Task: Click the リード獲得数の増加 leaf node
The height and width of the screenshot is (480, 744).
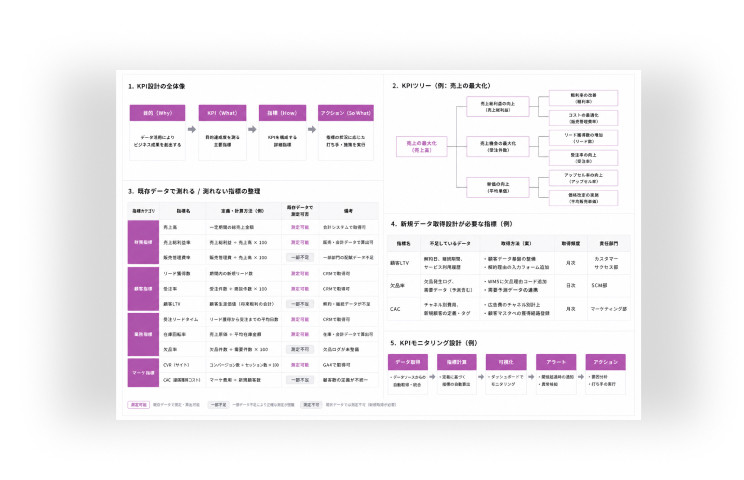Action: 584,138
